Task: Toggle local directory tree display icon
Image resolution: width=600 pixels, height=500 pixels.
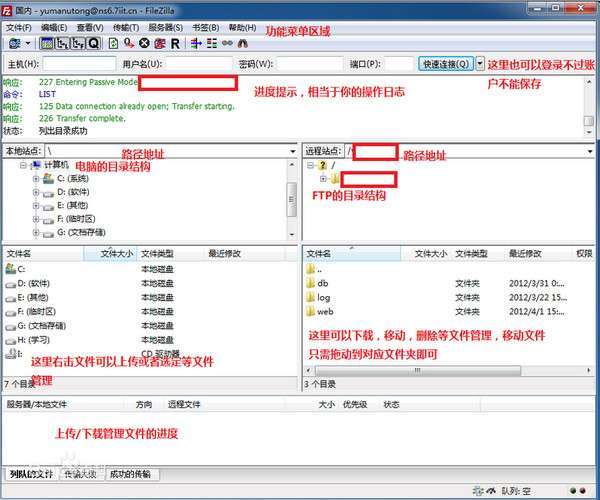Action: pyautogui.click(x=62, y=44)
